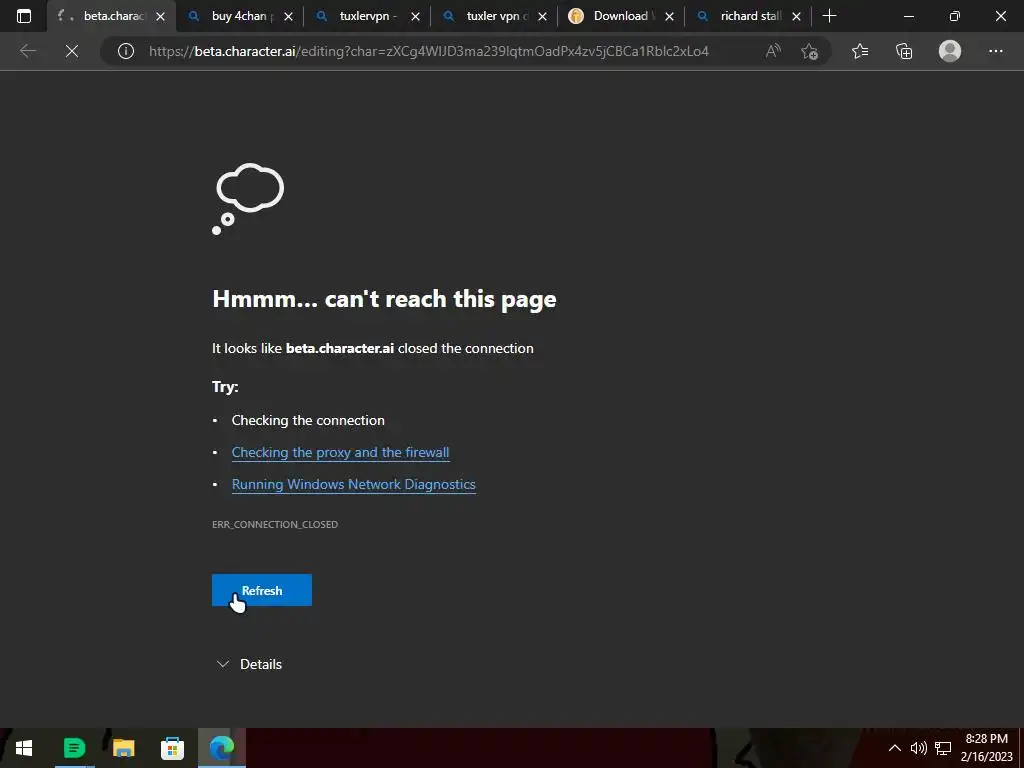Open Settings and more ellipsis menu
1024x768 pixels.
(x=995, y=51)
